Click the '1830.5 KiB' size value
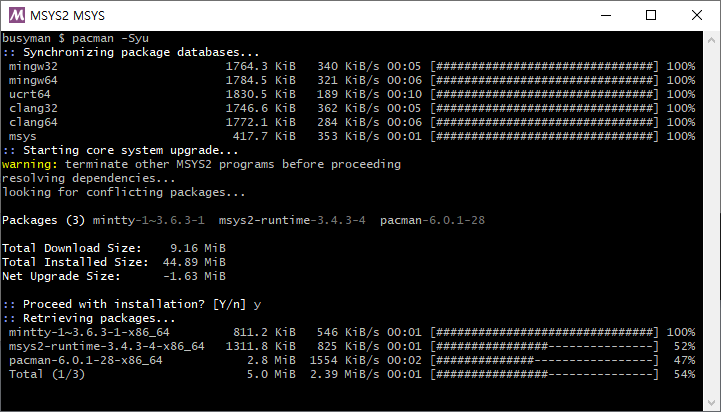Image resolution: width=721 pixels, height=412 pixels. pyautogui.click(x=260, y=94)
